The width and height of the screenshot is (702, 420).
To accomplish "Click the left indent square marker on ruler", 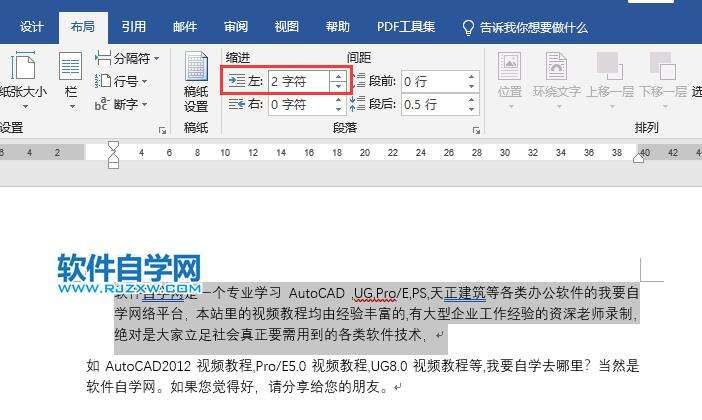I will point(113,164).
